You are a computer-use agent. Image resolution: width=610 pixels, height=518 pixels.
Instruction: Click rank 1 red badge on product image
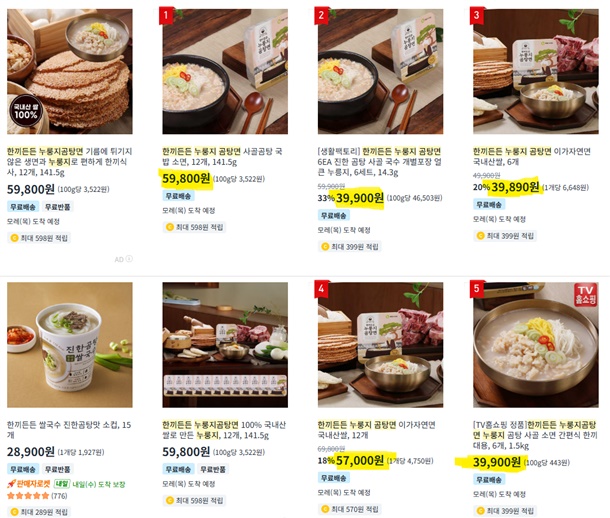click(167, 16)
